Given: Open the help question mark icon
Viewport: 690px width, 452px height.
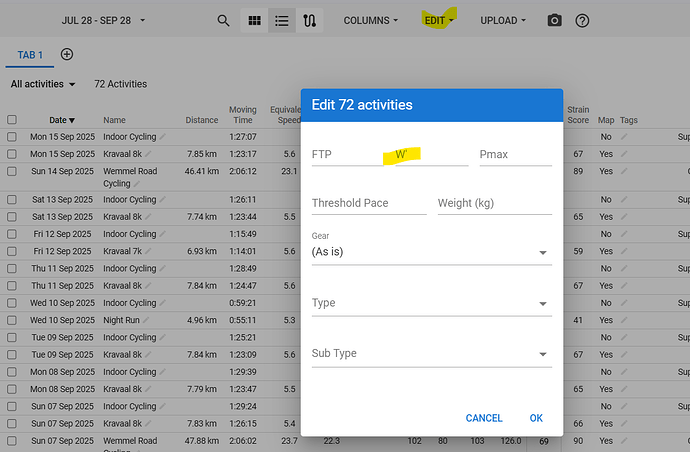Looking at the screenshot, I should click(582, 21).
